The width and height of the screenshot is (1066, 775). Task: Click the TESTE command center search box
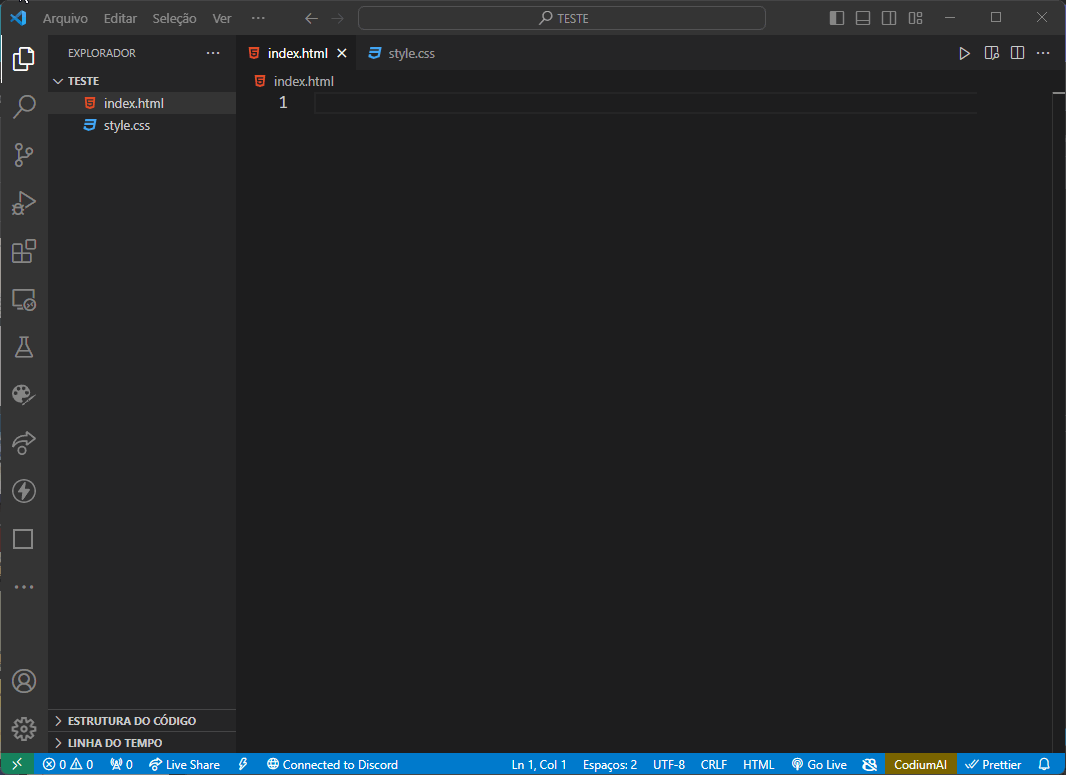point(562,18)
